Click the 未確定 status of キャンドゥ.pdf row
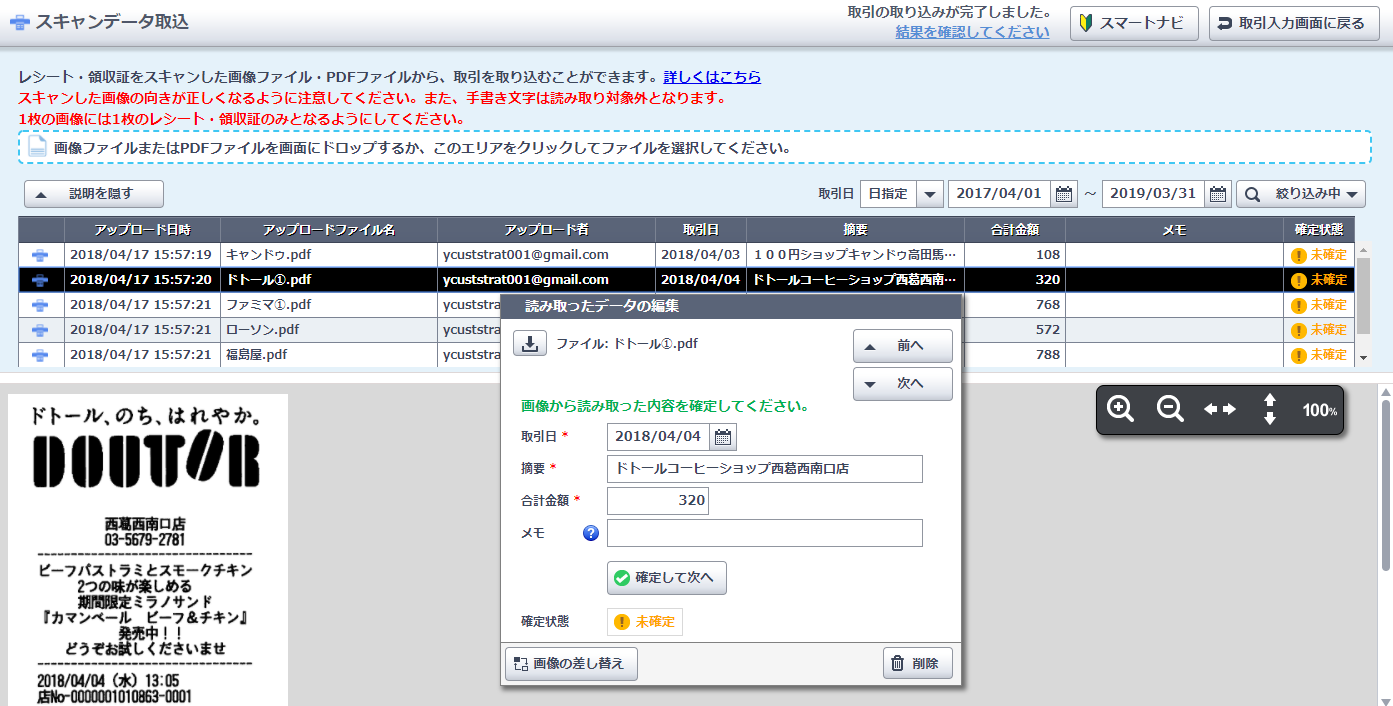Screen dimensions: 1393x706 coord(1319,255)
